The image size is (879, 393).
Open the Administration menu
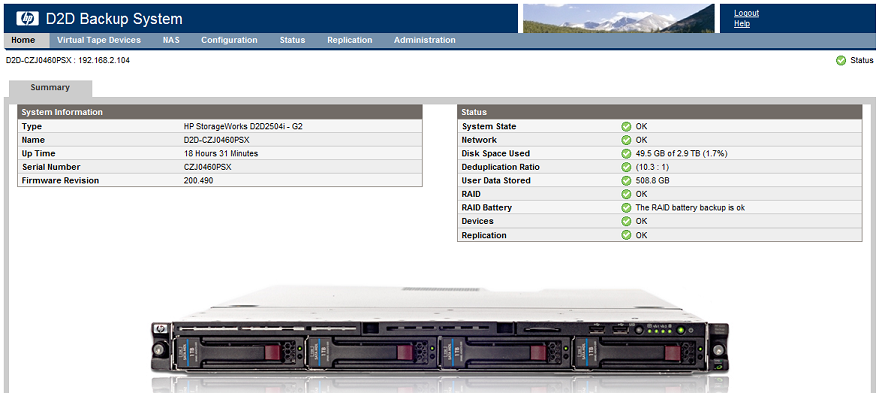[x=424, y=40]
